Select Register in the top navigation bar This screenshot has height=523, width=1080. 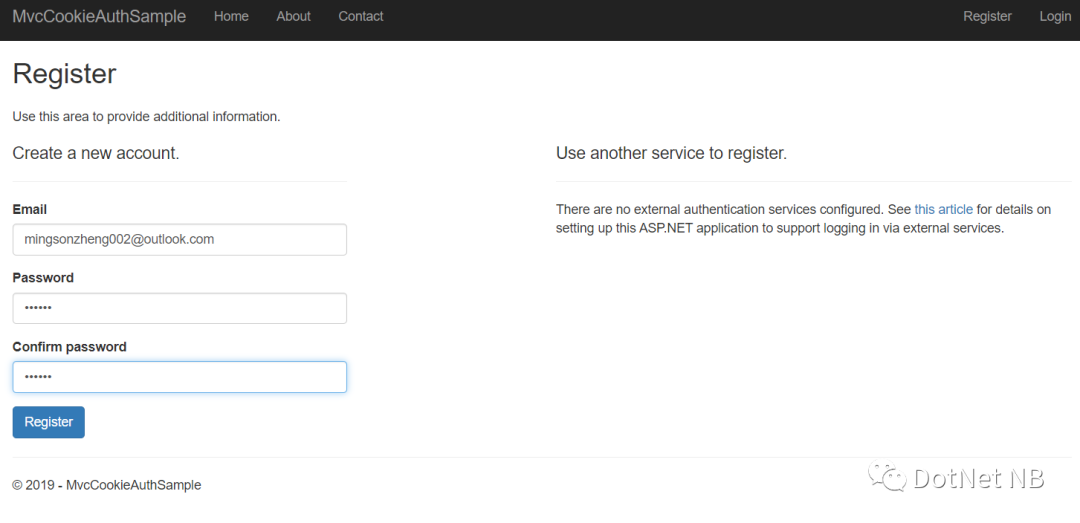[x=987, y=17]
